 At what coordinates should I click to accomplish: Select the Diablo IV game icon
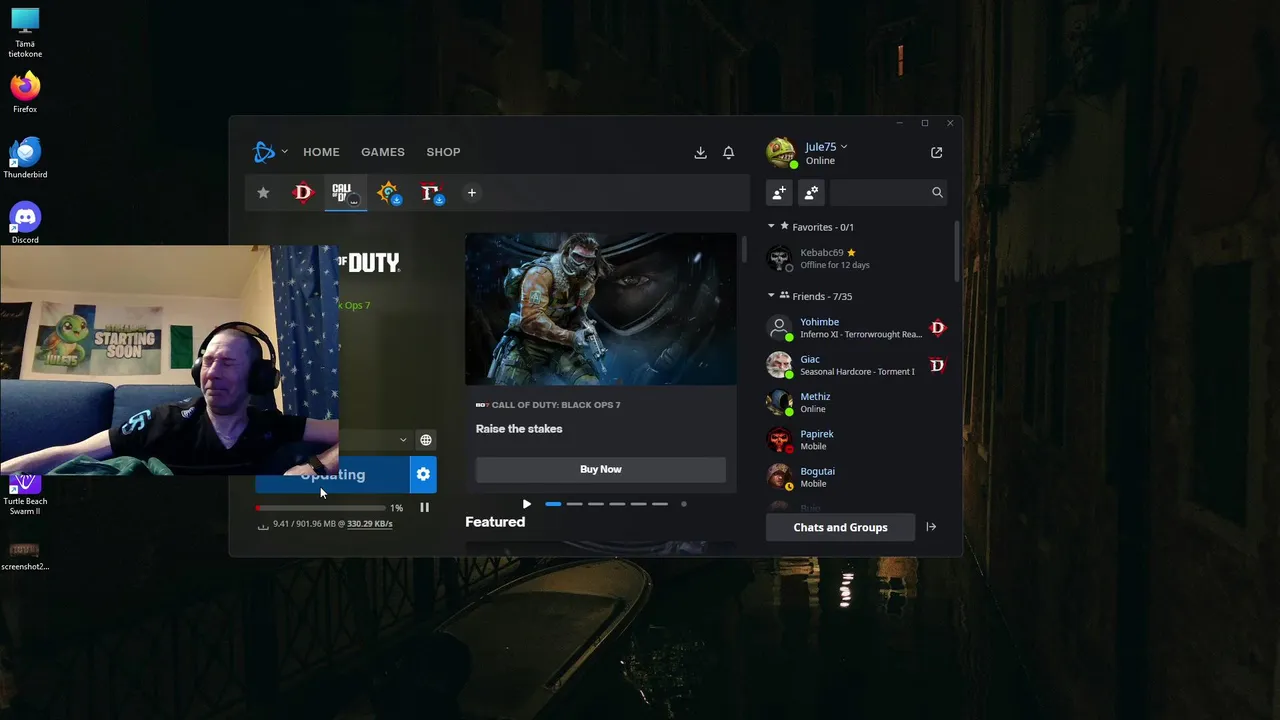[303, 193]
